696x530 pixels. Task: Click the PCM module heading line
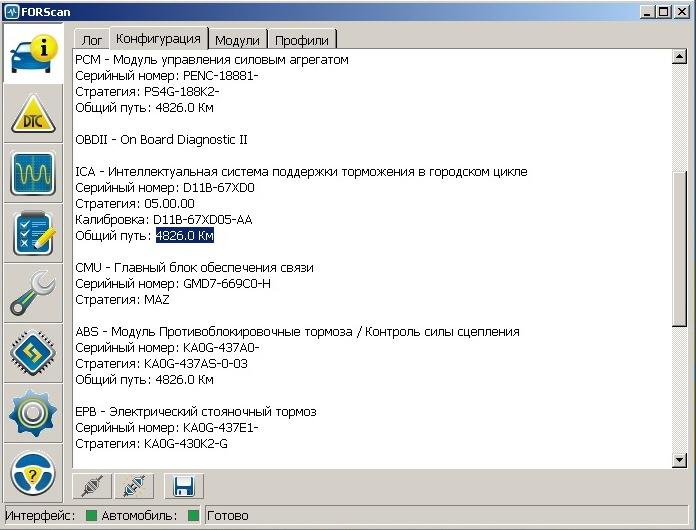212,59
